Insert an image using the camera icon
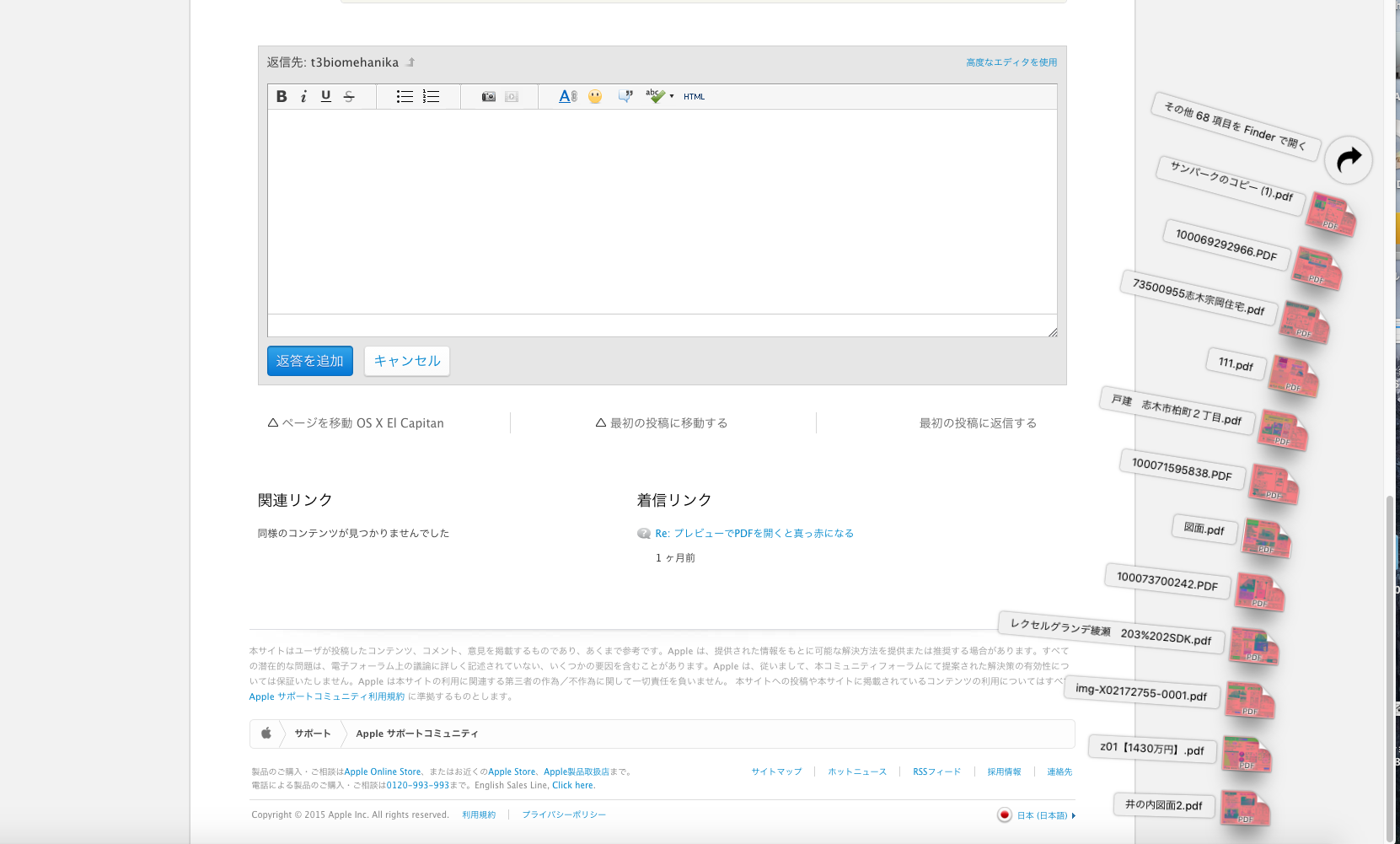The image size is (1400, 844). click(489, 97)
